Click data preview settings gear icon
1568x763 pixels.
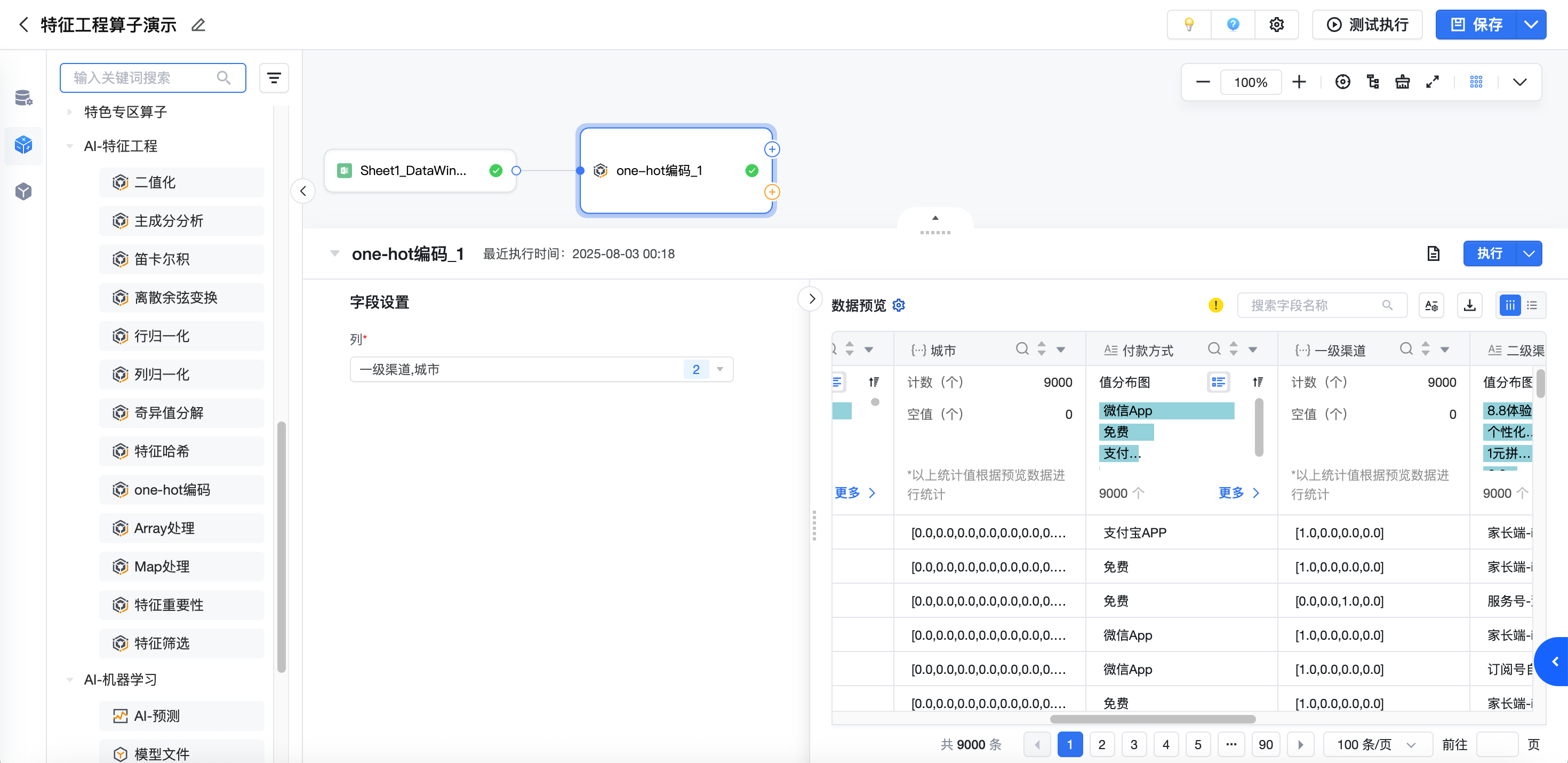pos(899,305)
